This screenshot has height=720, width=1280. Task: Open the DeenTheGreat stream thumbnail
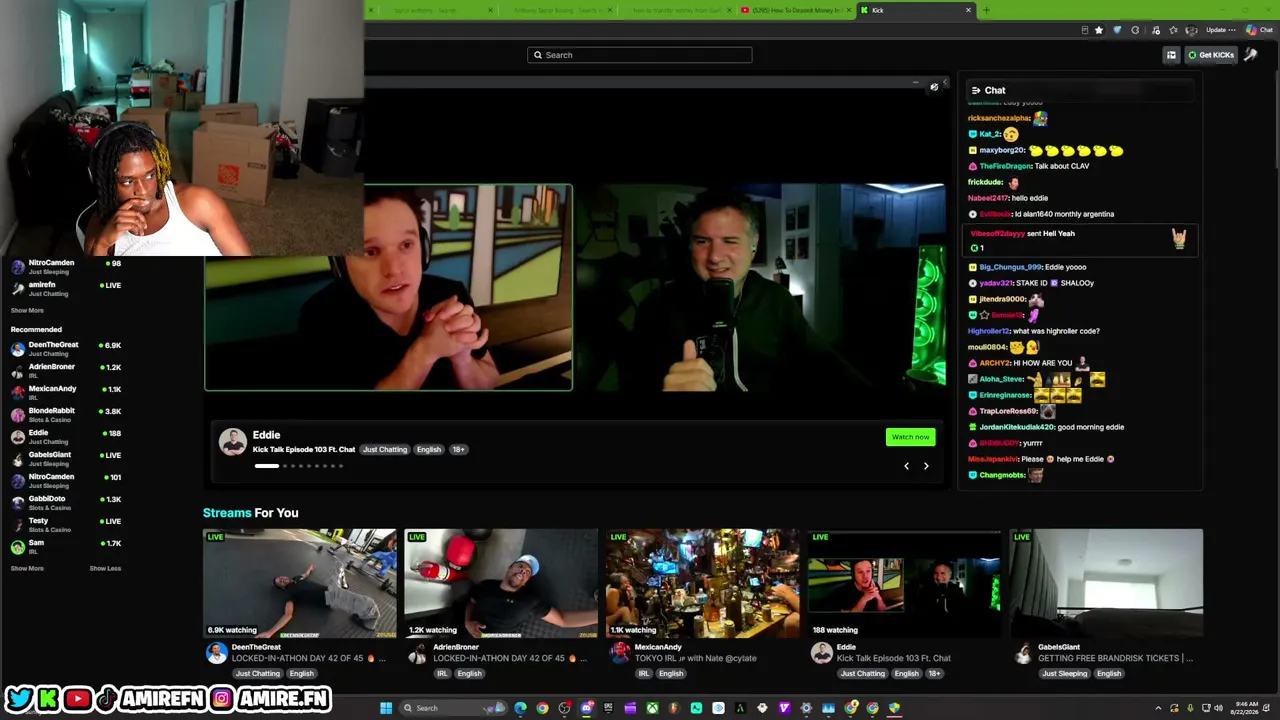300,583
